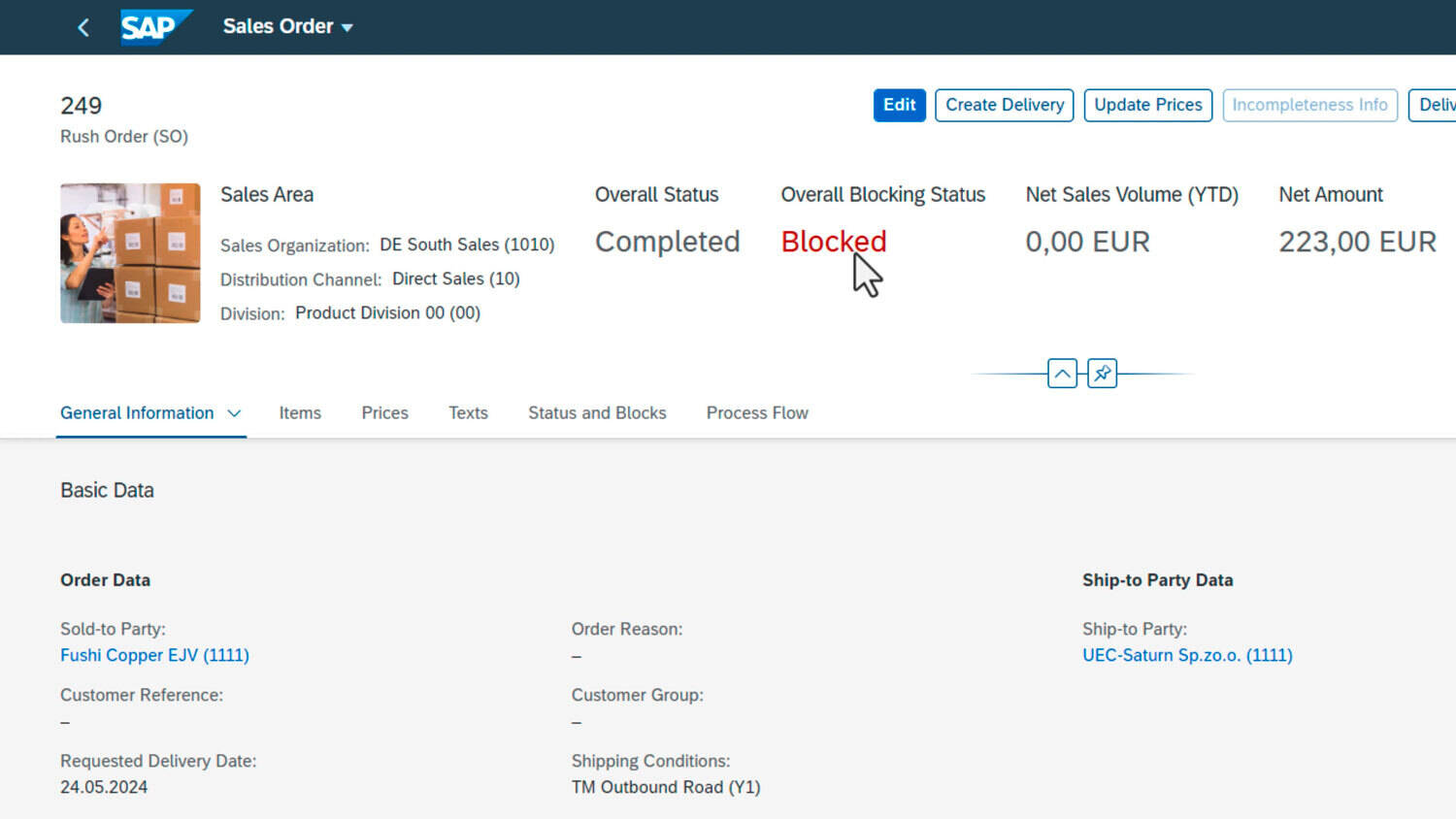
Task: Click the requested delivery date 24.05.2024
Action: [104, 787]
